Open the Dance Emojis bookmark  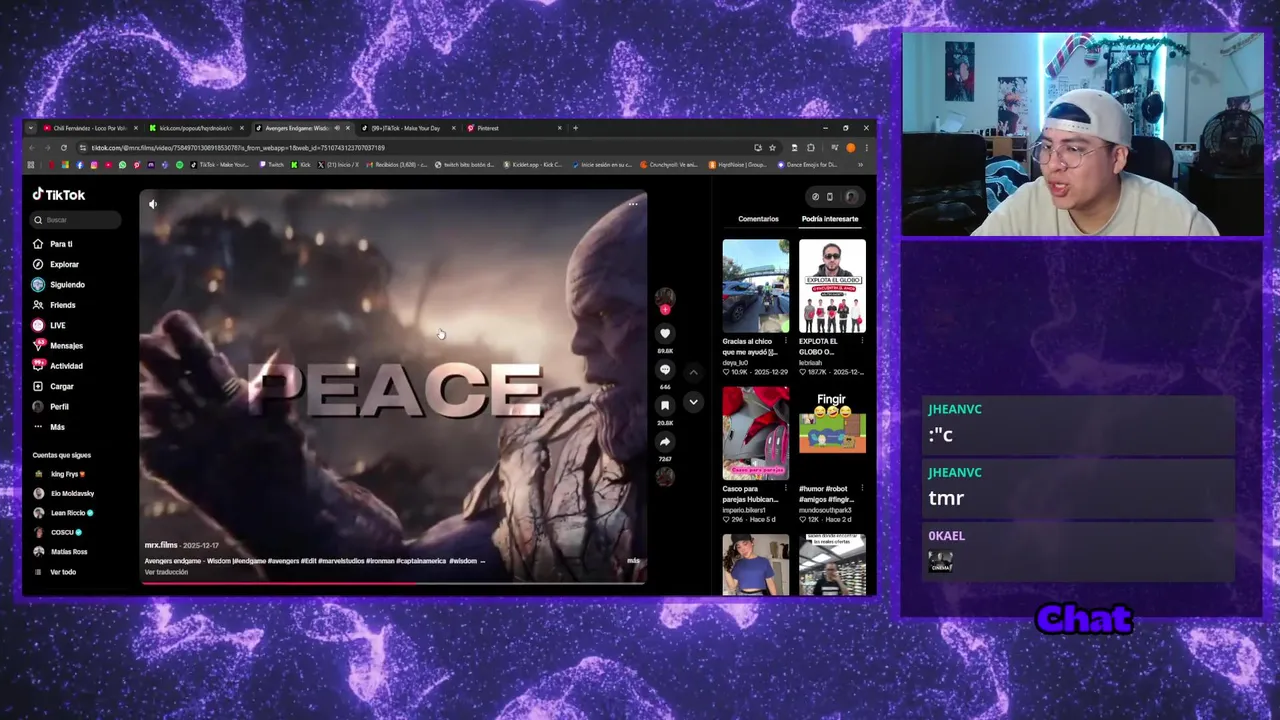click(808, 165)
